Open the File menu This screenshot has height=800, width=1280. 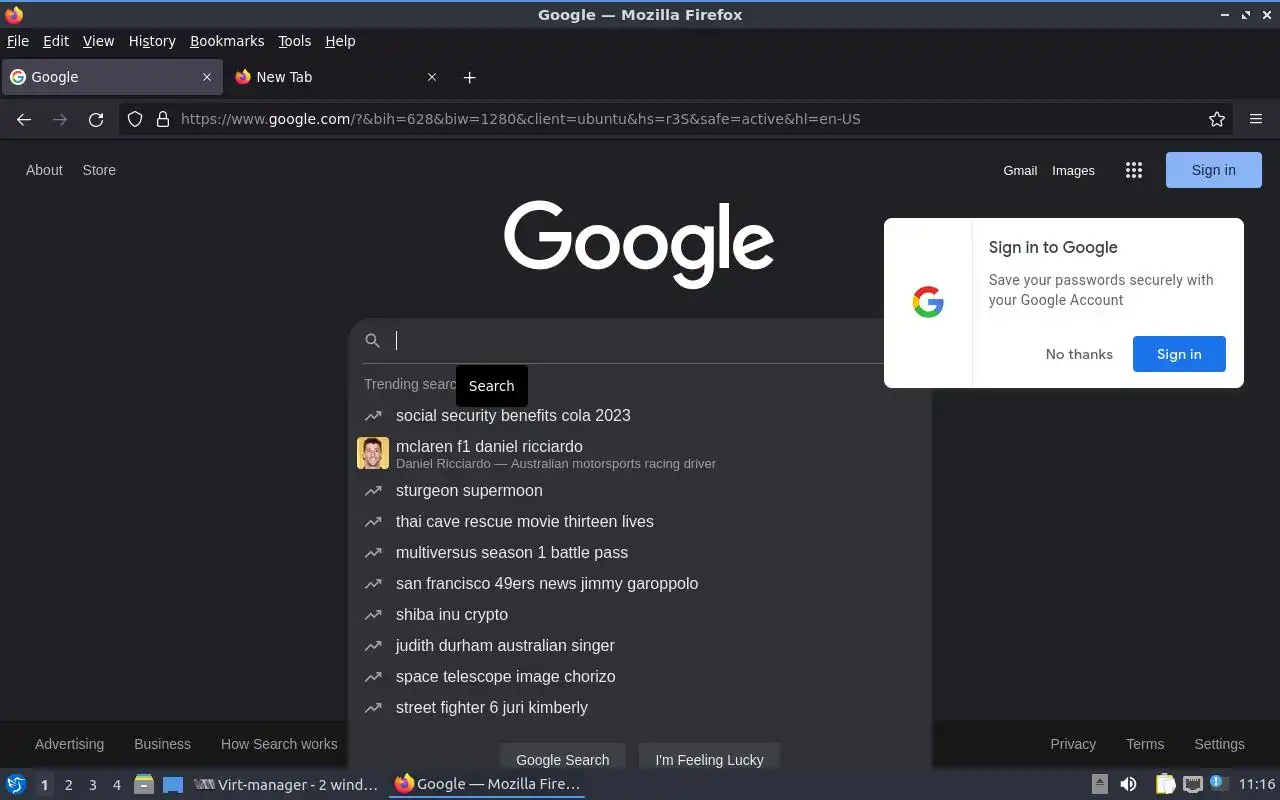click(x=18, y=41)
